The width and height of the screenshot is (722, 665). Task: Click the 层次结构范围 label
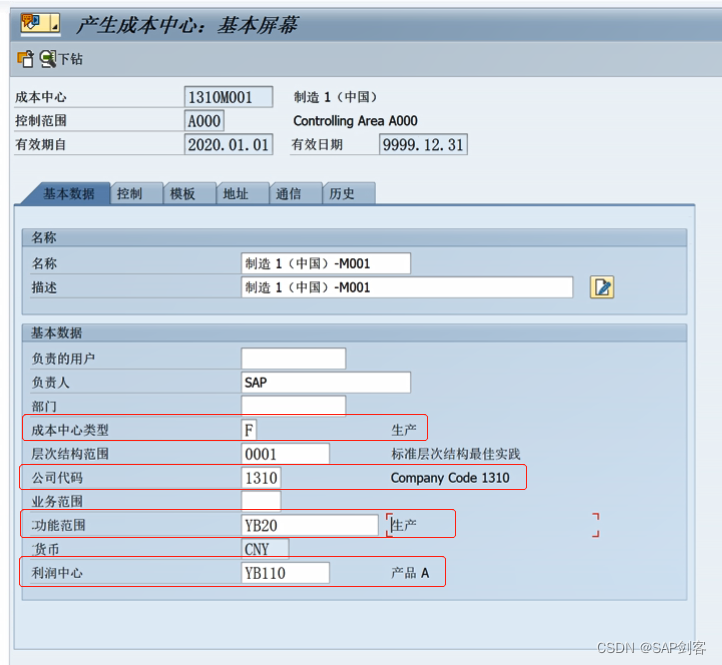tap(70, 454)
